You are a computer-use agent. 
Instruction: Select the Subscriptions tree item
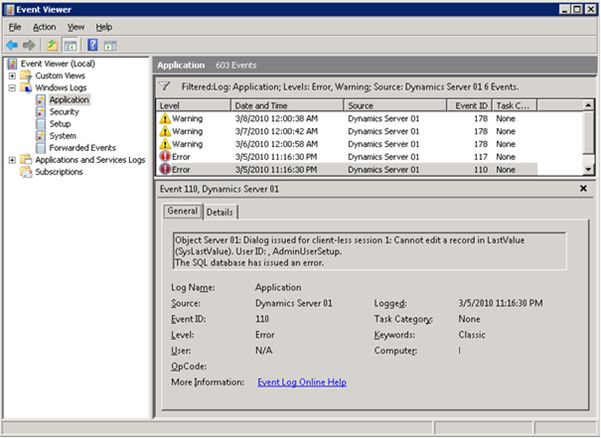(x=59, y=172)
